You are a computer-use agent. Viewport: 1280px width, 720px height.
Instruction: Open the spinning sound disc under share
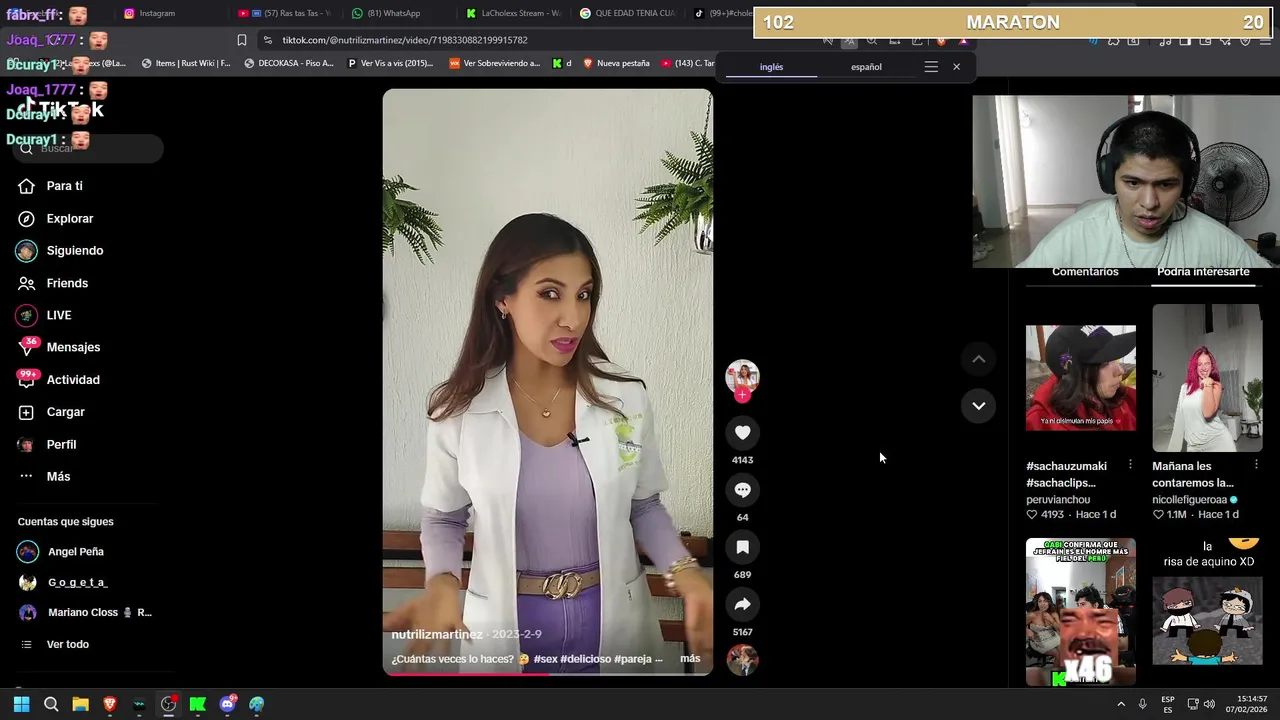(x=742, y=660)
